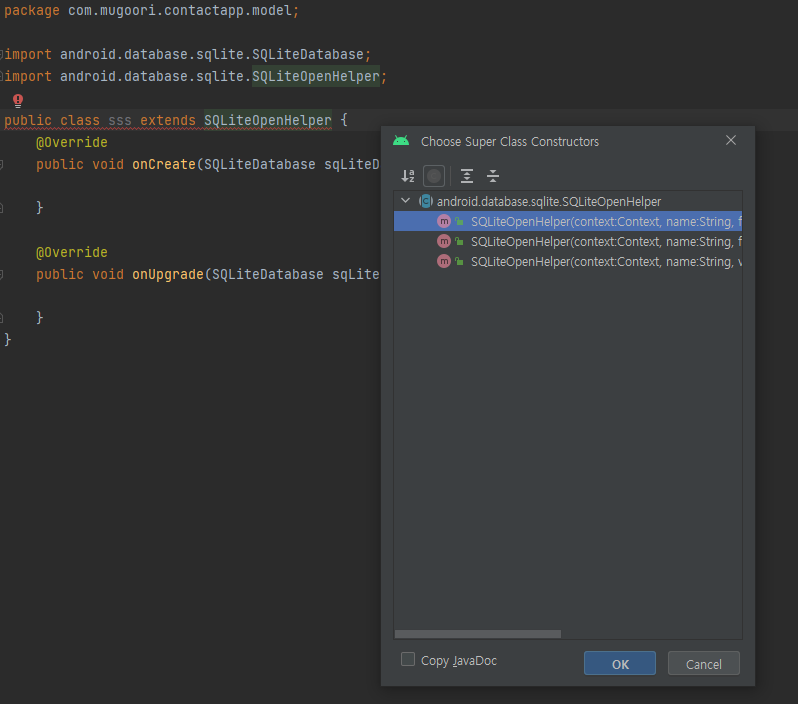Collapse all nodes in constructor tree
798x704 pixels.
point(493,176)
